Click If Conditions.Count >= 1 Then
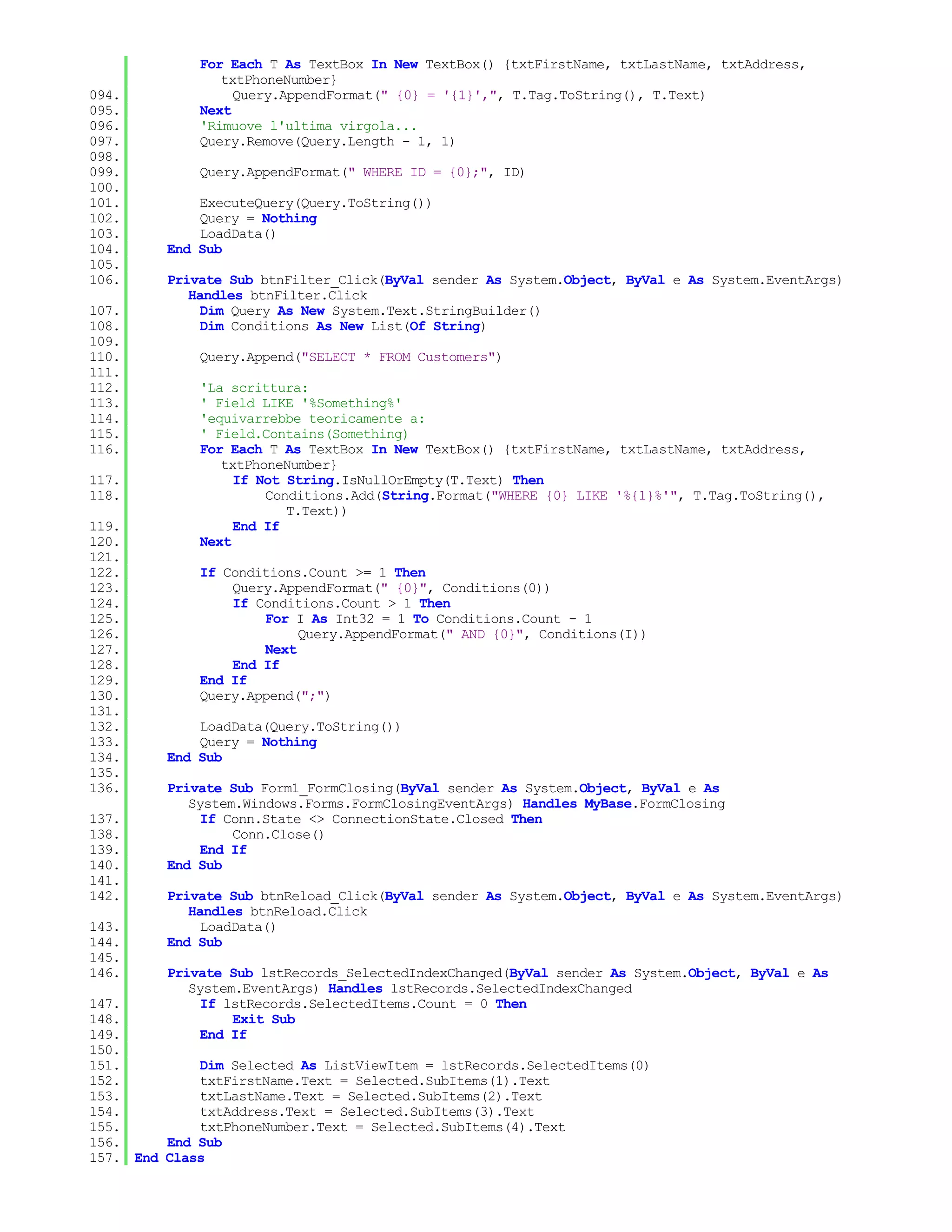 [312, 573]
